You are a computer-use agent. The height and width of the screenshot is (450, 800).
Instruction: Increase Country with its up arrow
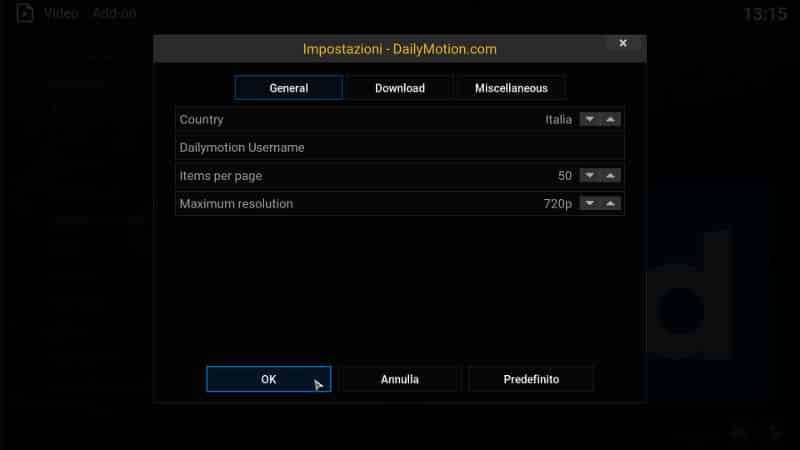611,119
